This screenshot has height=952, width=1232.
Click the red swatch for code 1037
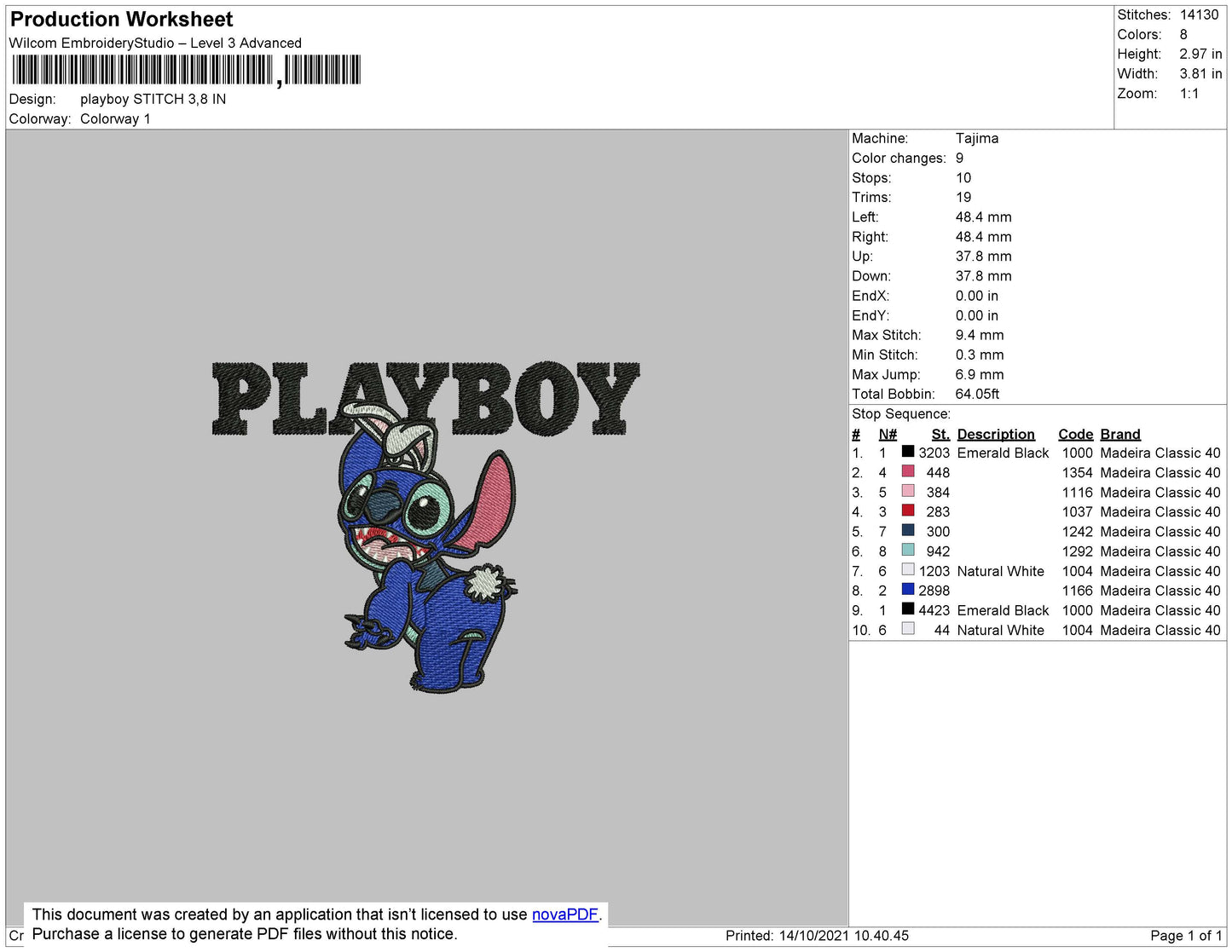coord(908,511)
